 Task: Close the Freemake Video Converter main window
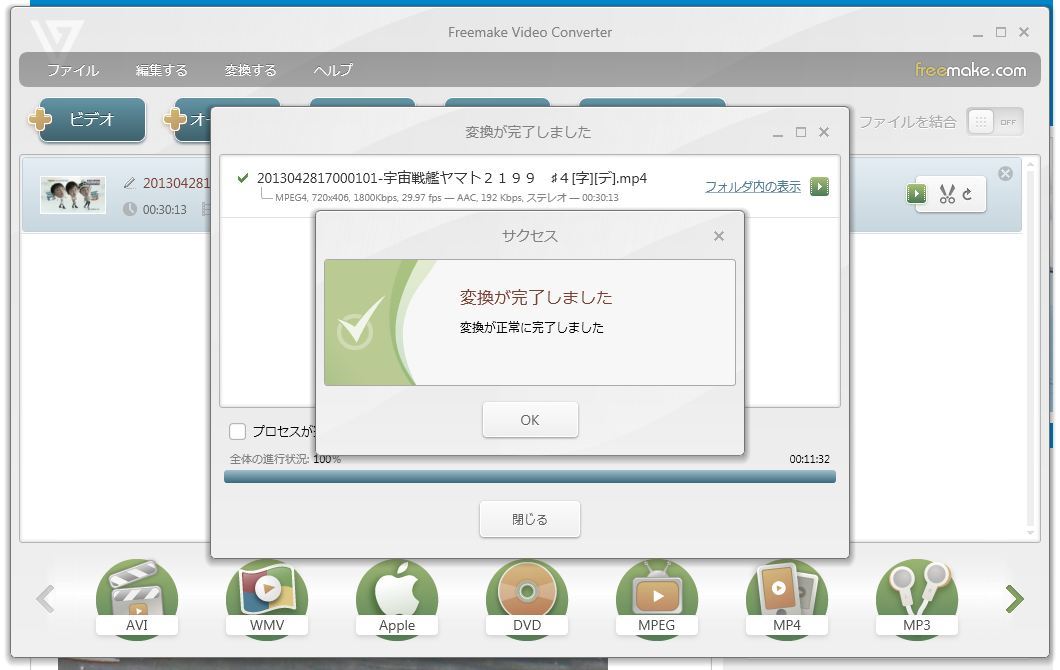coord(1023,32)
